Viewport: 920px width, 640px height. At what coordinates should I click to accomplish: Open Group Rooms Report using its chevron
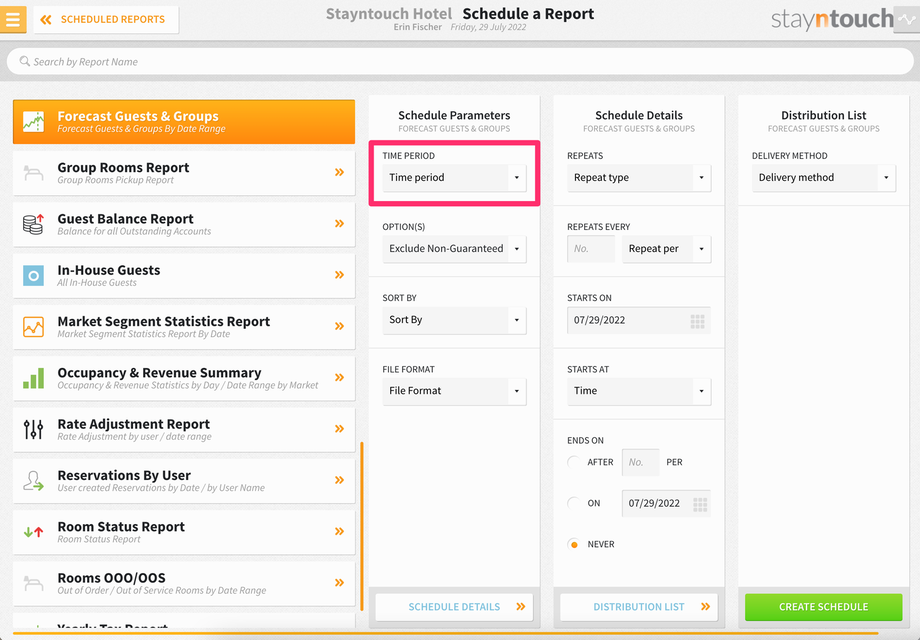click(339, 172)
